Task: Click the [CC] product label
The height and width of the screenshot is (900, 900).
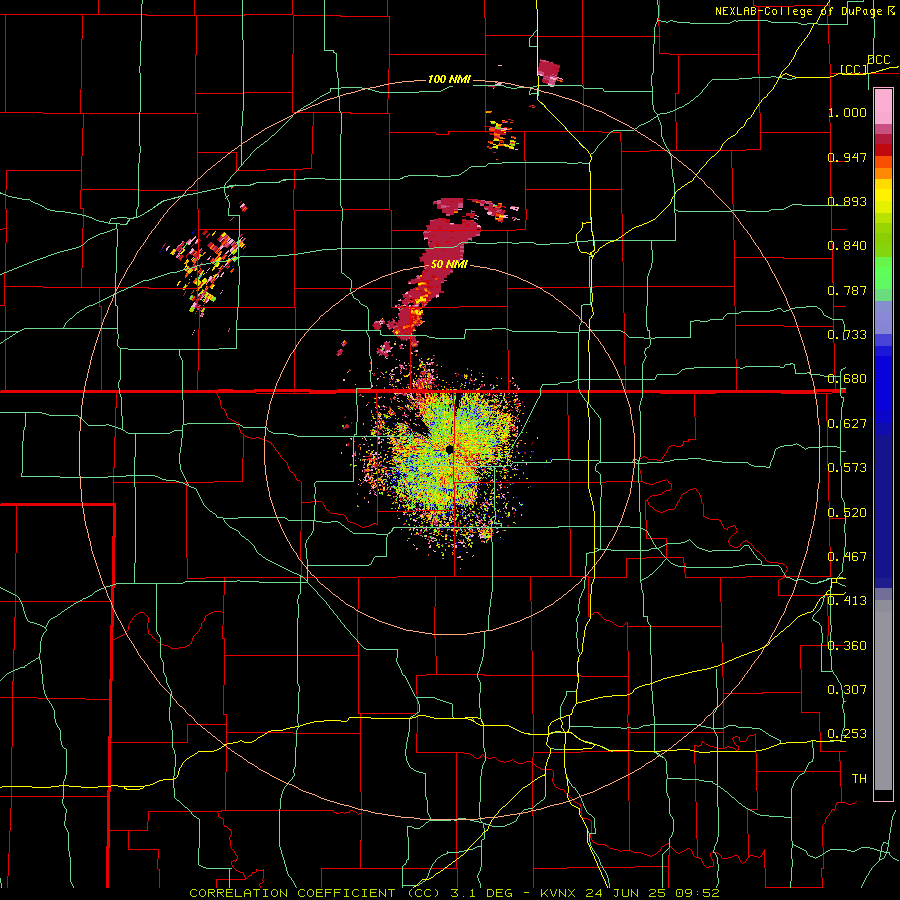Action: [x=854, y=69]
